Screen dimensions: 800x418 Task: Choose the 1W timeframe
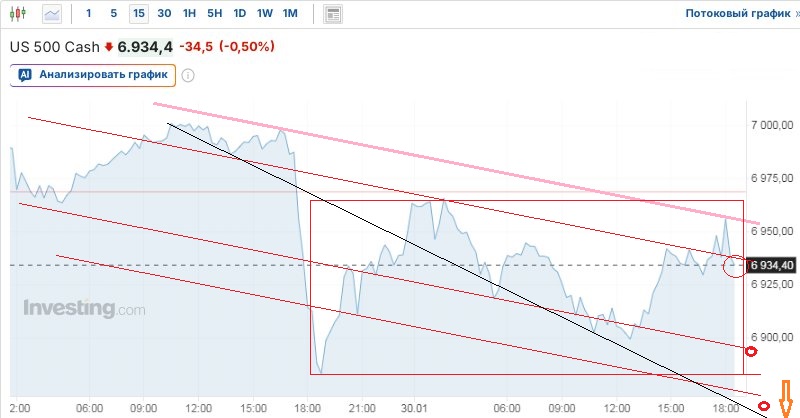[264, 14]
